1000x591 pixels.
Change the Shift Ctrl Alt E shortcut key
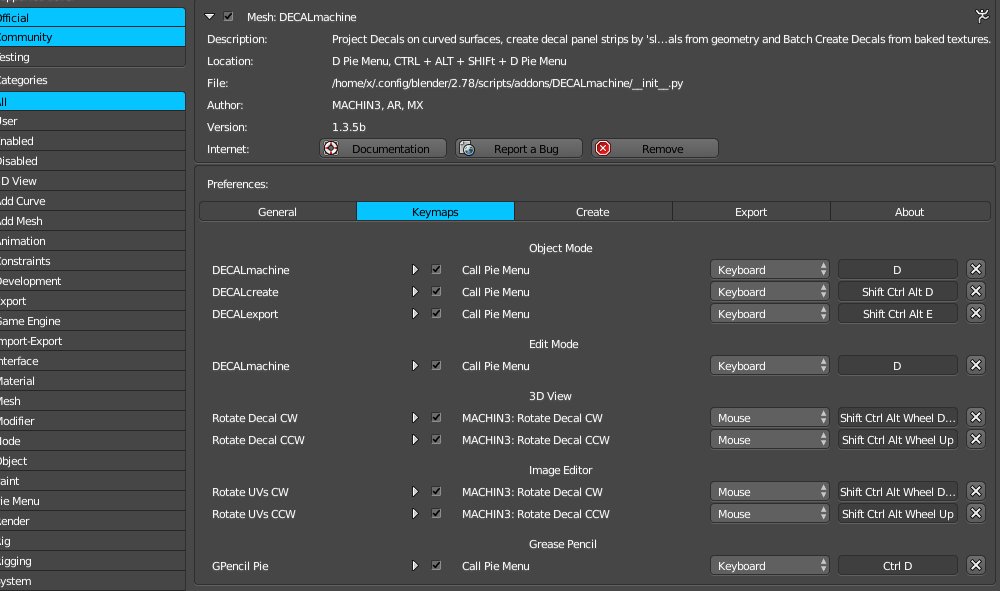[x=897, y=314]
